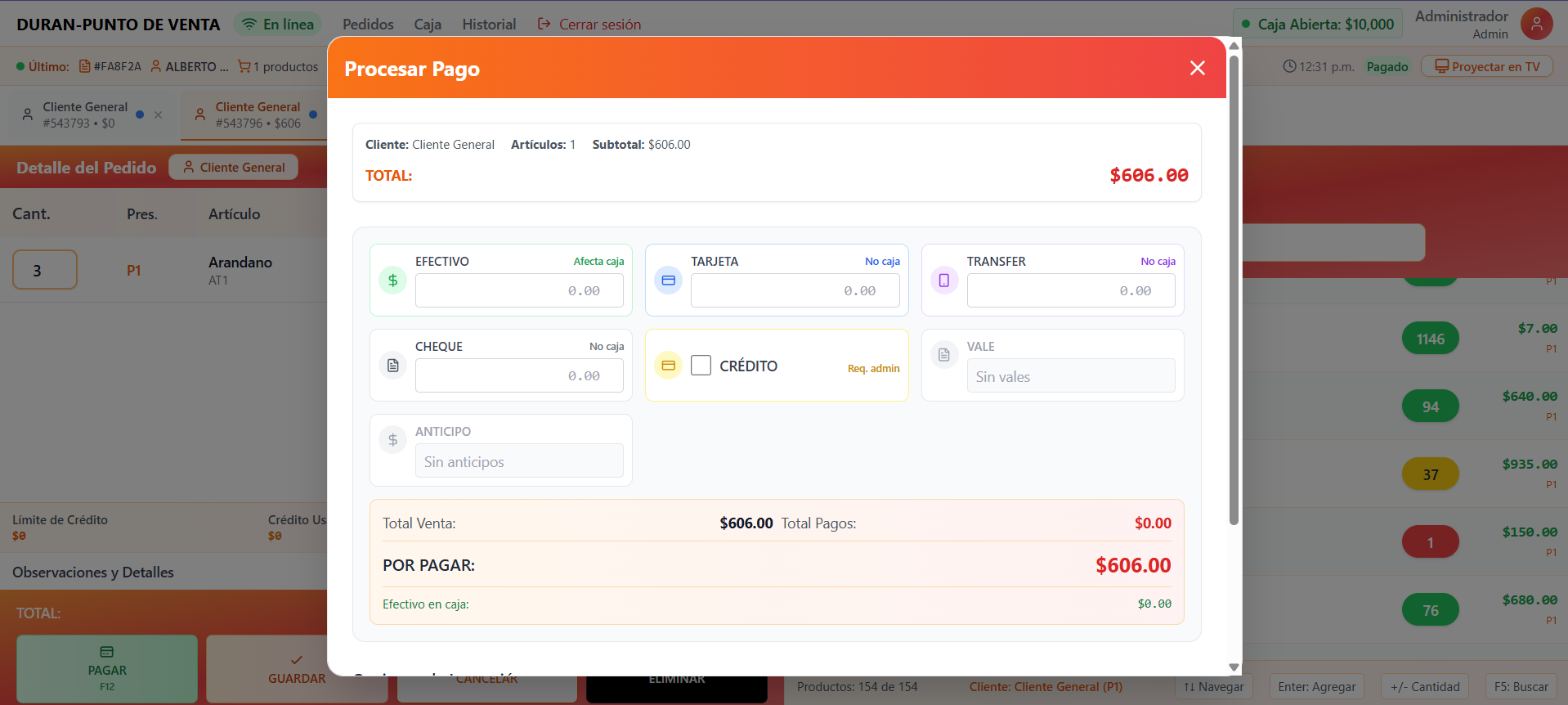Close the Procesar Pago dialog
This screenshot has width=1568, height=705.
click(1197, 68)
